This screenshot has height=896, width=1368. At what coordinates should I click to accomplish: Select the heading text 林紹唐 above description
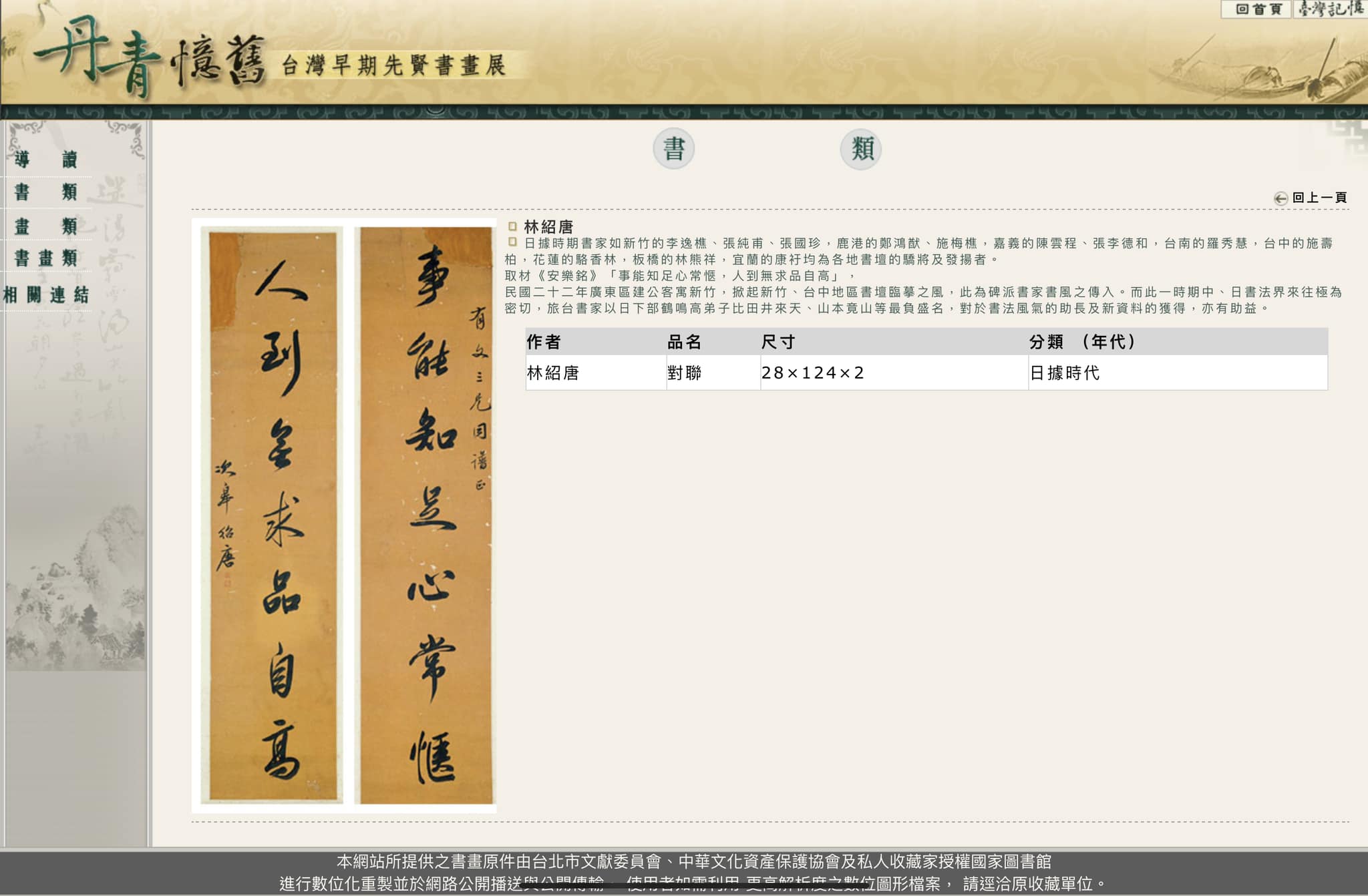(548, 227)
